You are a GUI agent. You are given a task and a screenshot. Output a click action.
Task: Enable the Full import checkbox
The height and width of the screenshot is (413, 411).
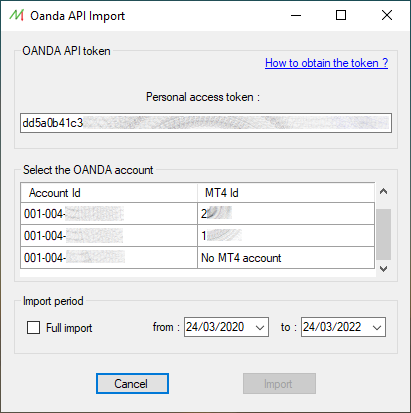coord(33,327)
